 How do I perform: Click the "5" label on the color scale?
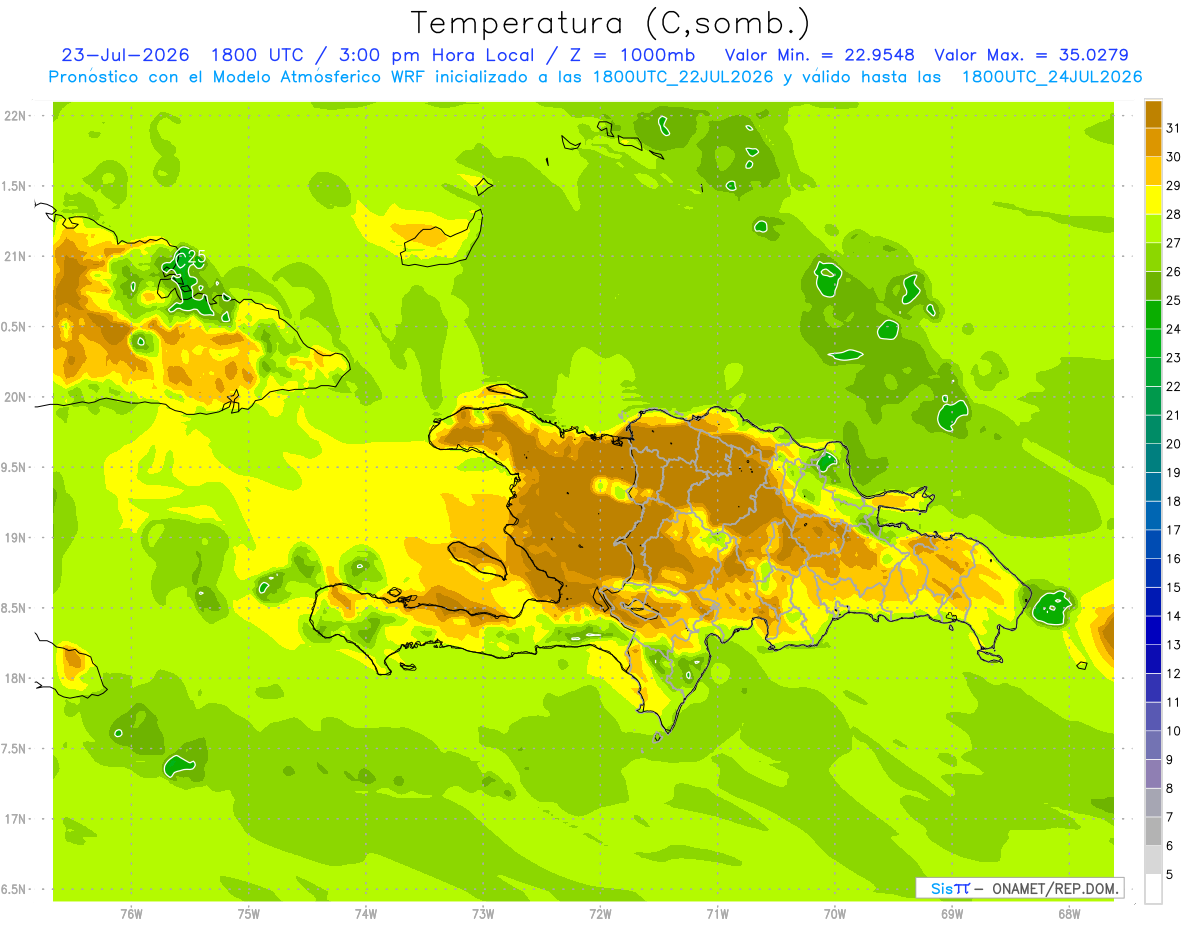(x=1170, y=875)
